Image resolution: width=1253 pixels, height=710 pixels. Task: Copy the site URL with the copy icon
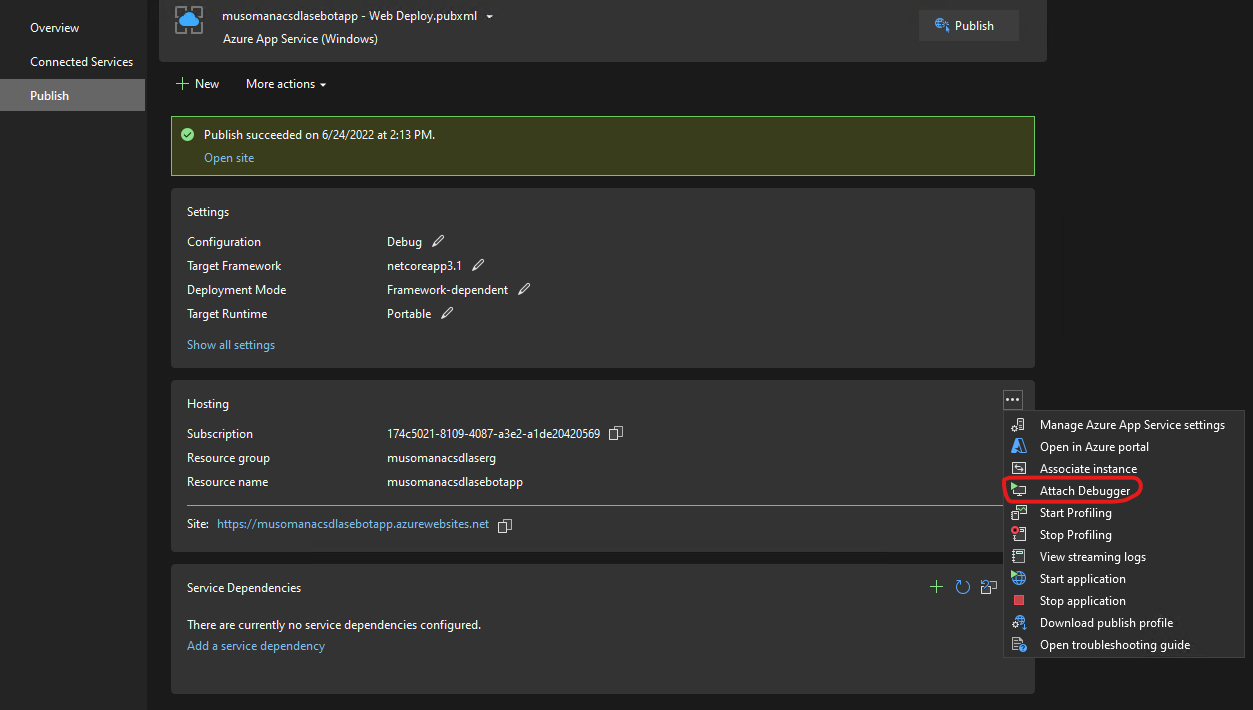click(504, 523)
